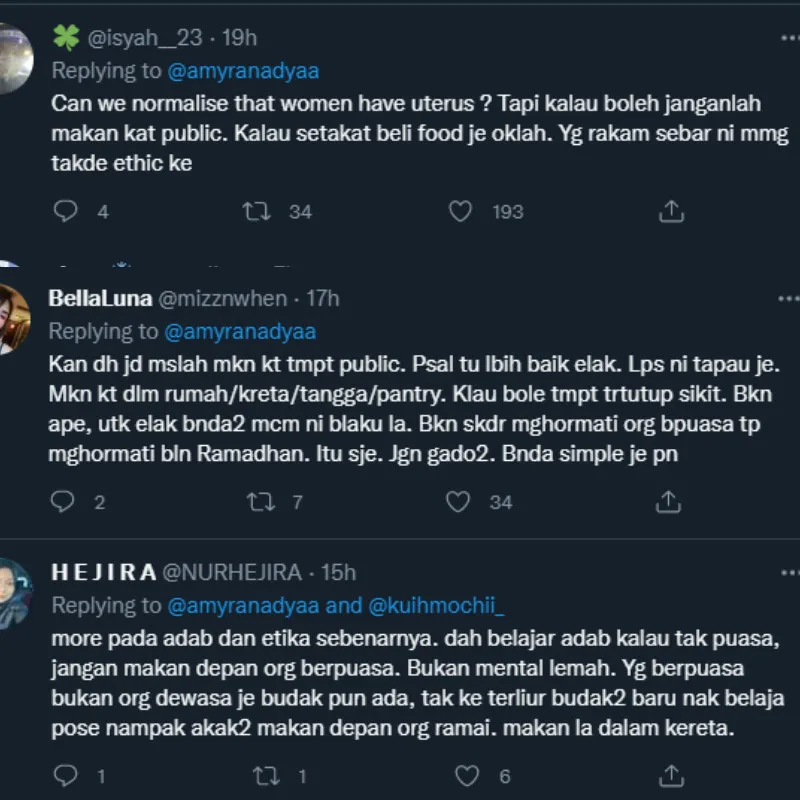Like BellaLuna's tweet
Viewport: 800px width, 800px height.
pyautogui.click(x=458, y=502)
